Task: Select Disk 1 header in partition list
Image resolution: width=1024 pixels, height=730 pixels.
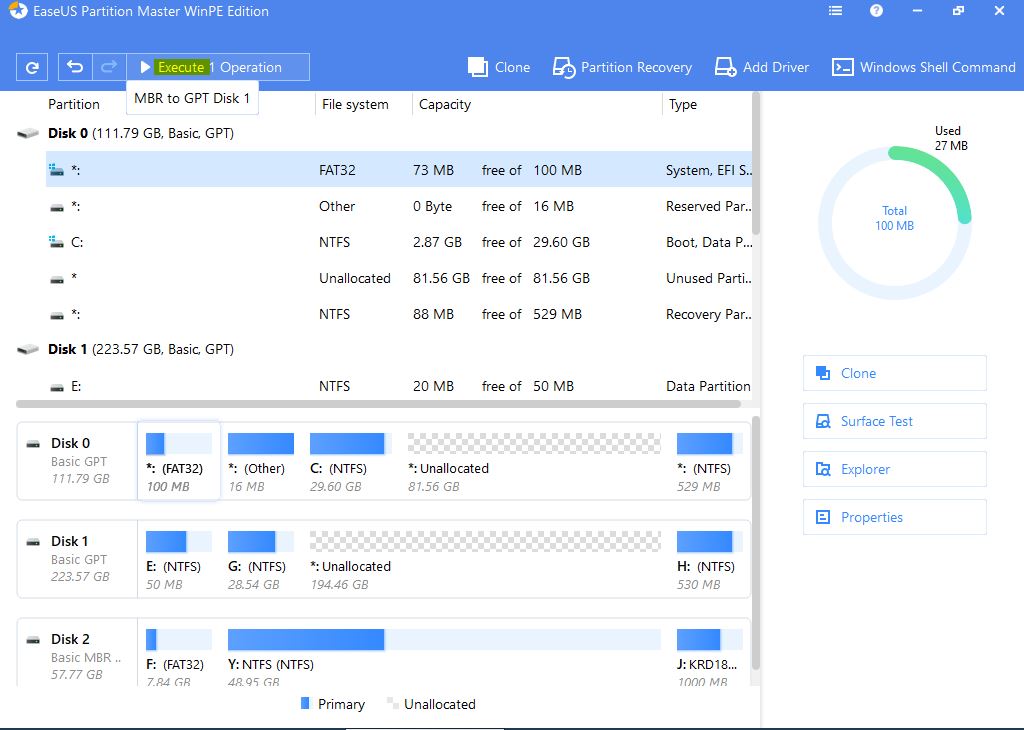Action: coord(140,349)
